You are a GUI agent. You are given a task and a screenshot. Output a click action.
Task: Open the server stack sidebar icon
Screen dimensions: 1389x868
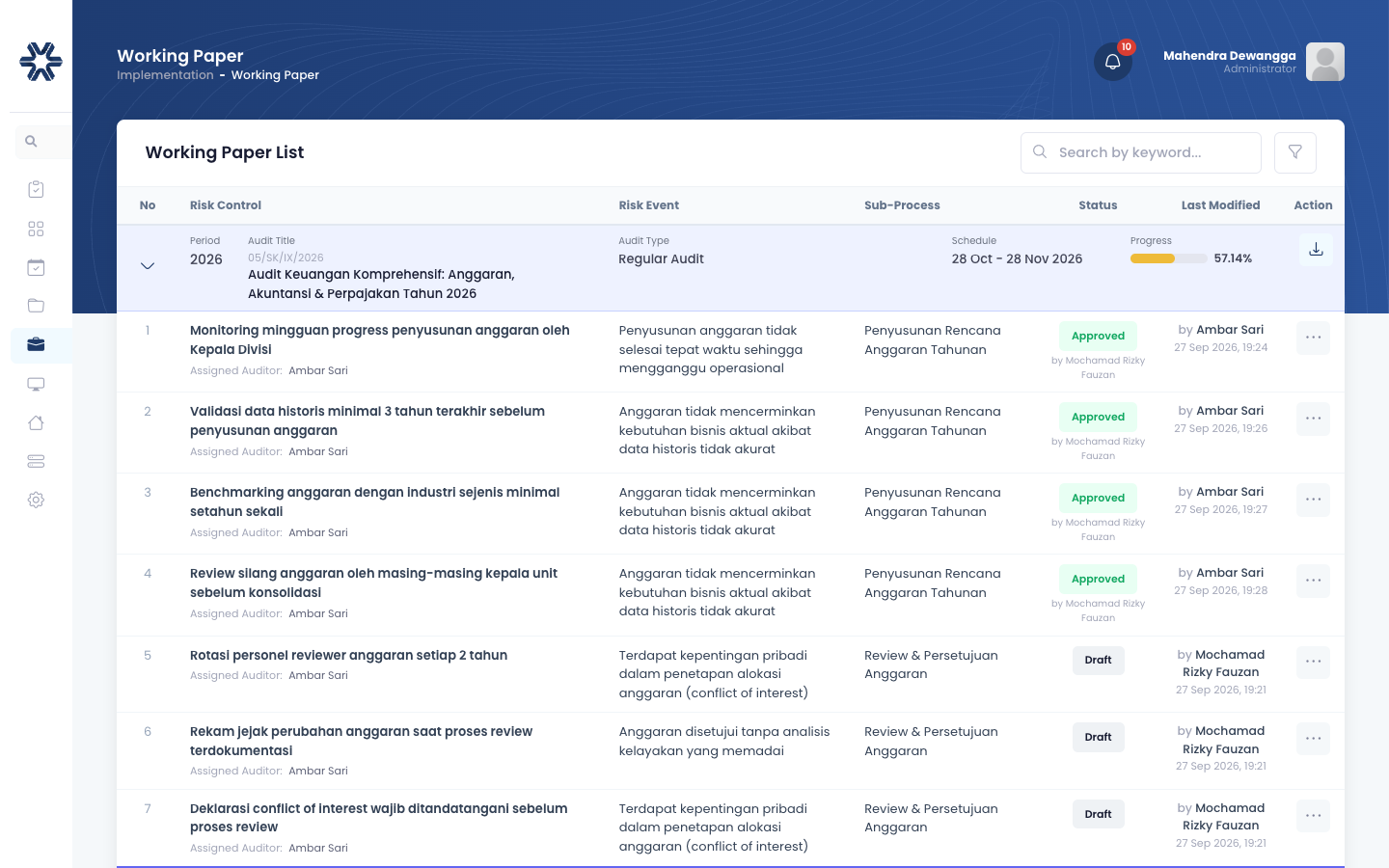(x=36, y=461)
